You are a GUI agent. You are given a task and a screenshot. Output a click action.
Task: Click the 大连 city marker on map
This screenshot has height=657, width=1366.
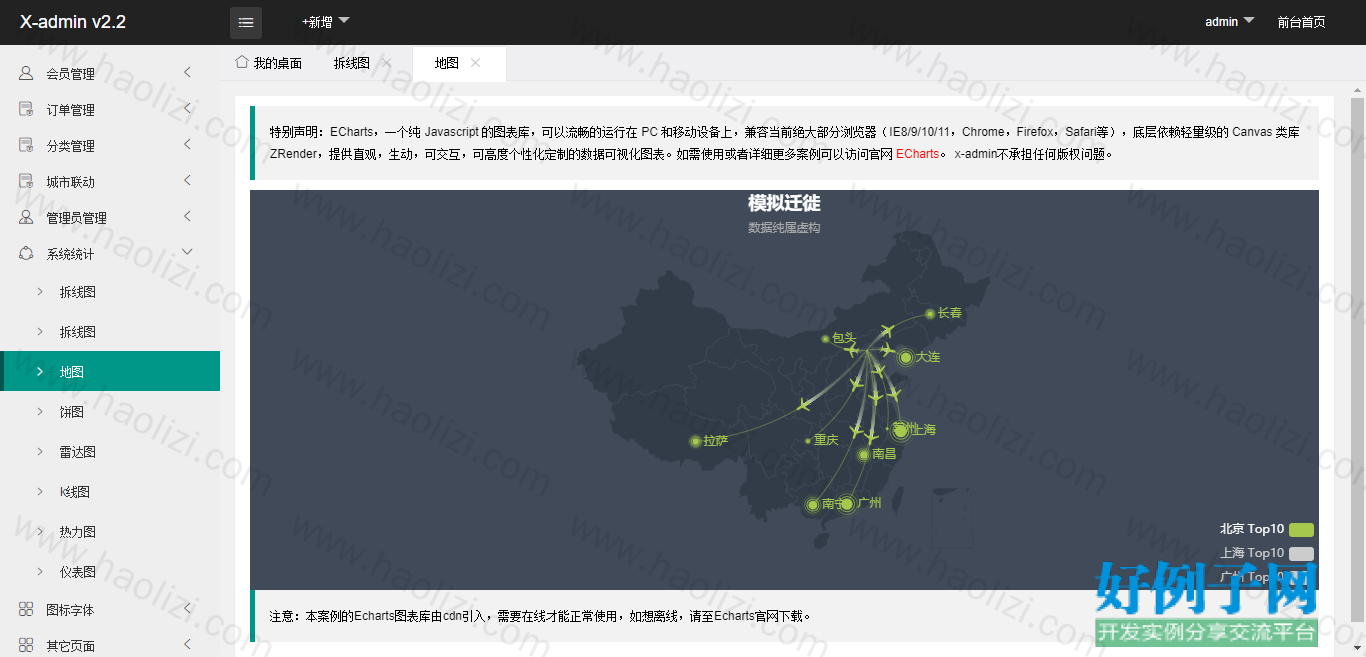906,357
